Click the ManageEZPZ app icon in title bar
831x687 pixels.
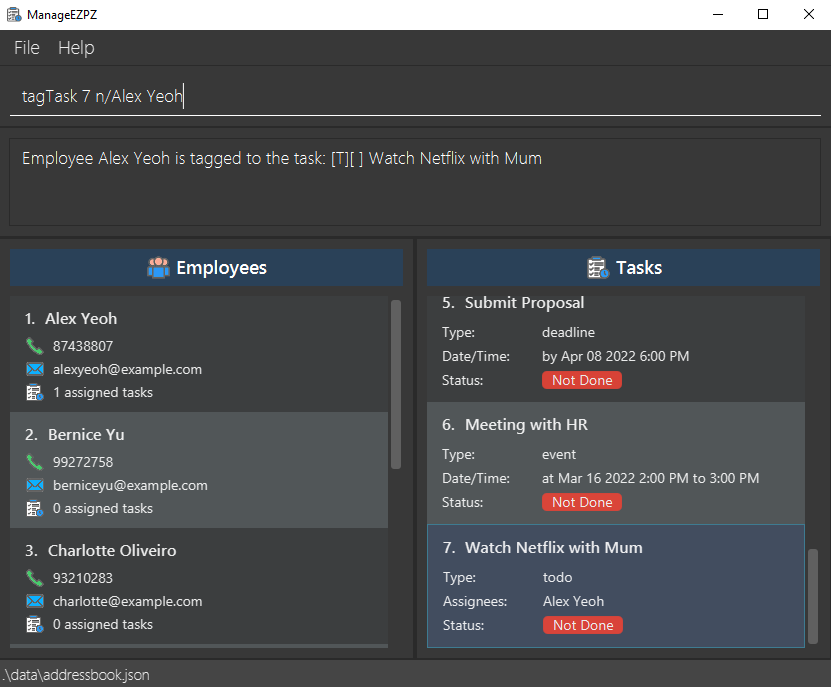point(14,14)
